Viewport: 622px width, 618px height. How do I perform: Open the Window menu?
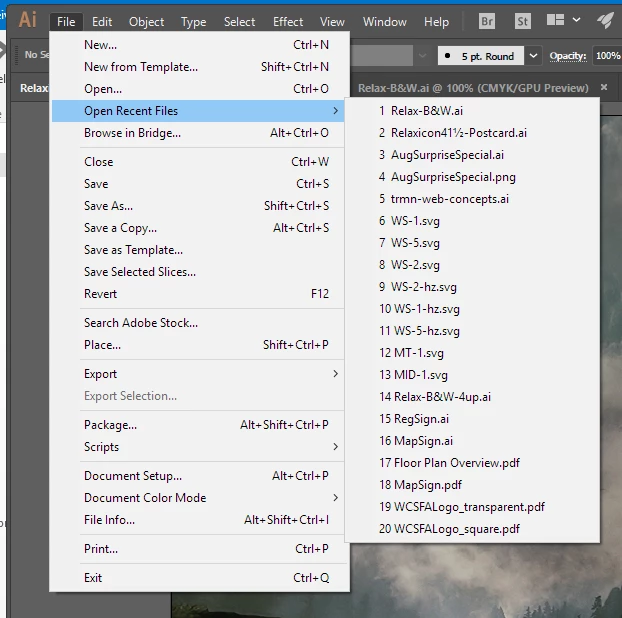pos(385,22)
